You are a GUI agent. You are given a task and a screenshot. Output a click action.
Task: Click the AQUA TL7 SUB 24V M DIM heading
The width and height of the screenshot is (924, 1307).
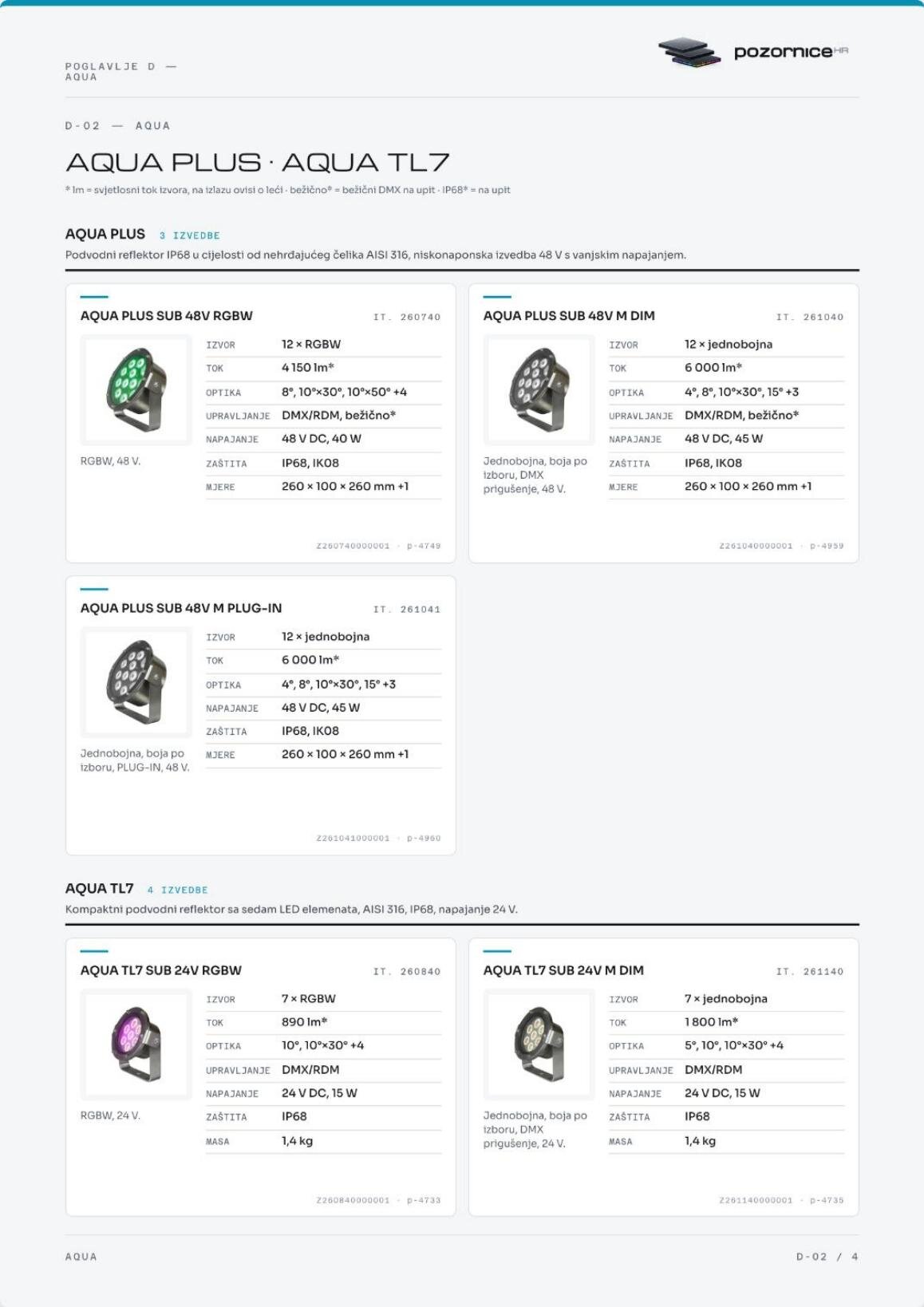pyautogui.click(x=563, y=970)
